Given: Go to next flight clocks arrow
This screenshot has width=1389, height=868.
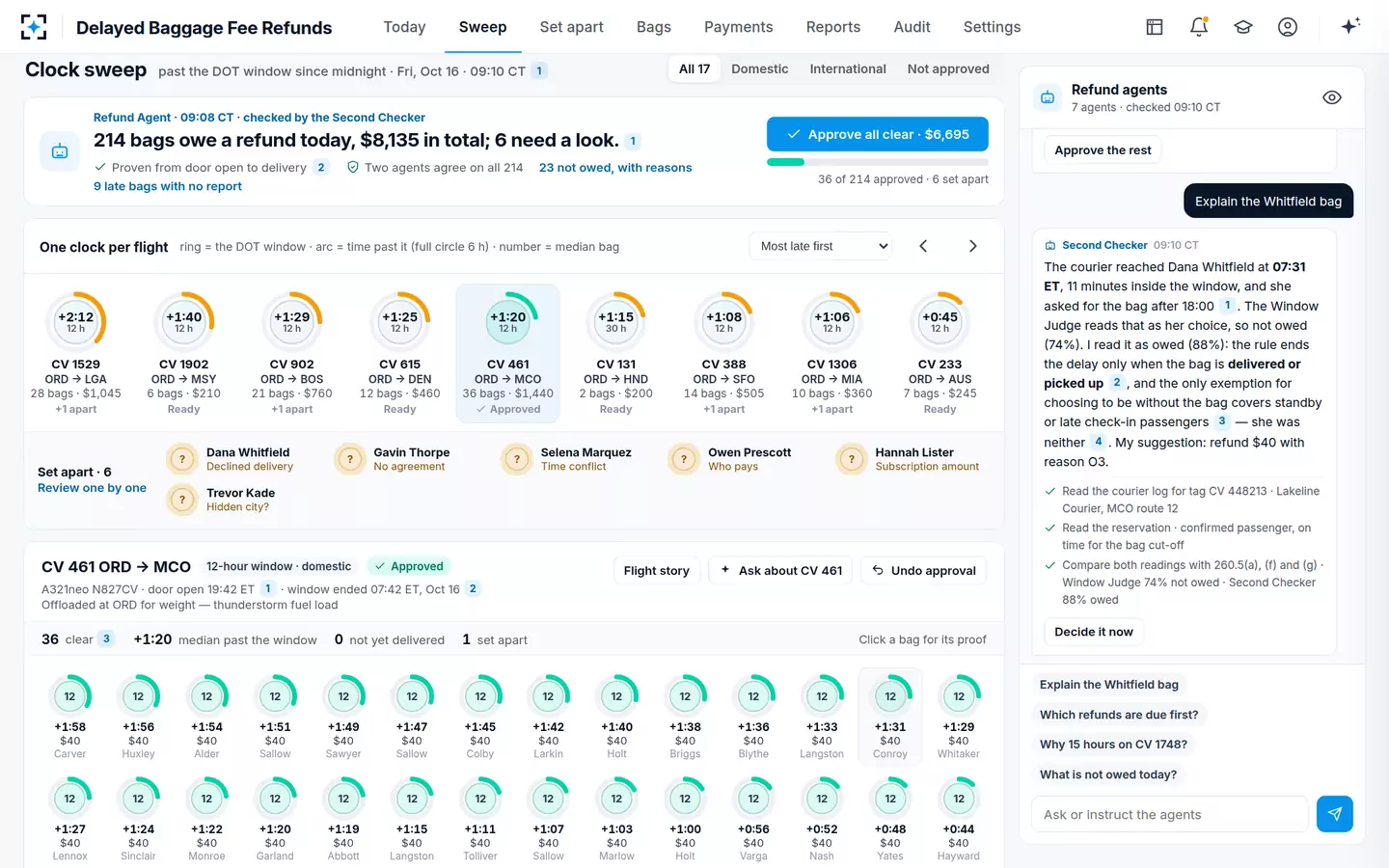Looking at the screenshot, I should tap(972, 246).
